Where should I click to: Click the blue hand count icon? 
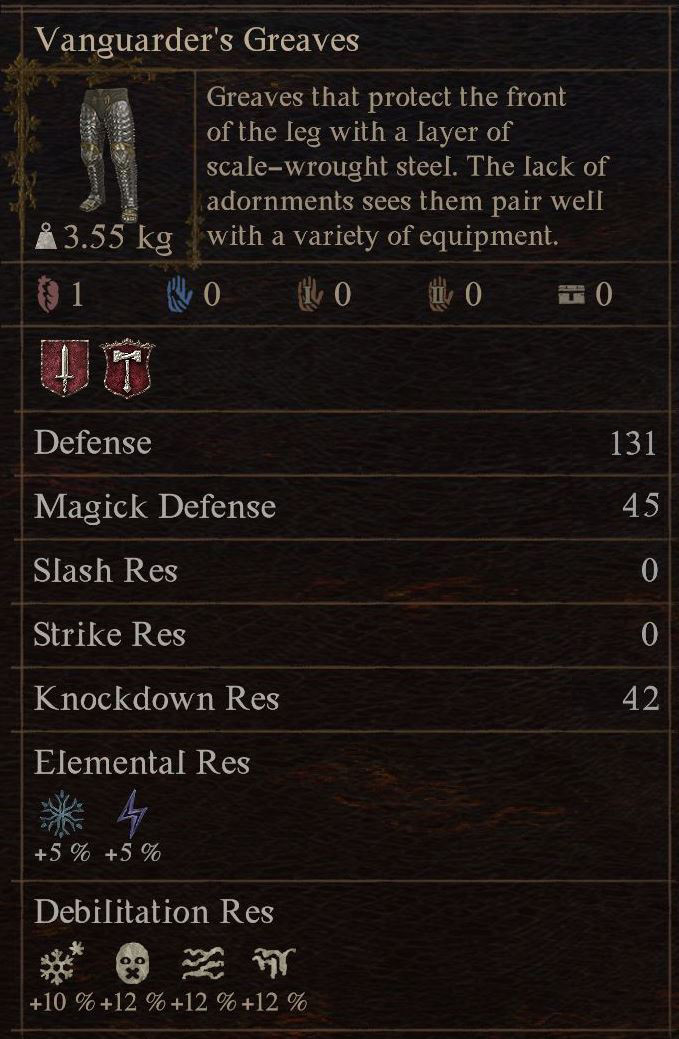[179, 294]
